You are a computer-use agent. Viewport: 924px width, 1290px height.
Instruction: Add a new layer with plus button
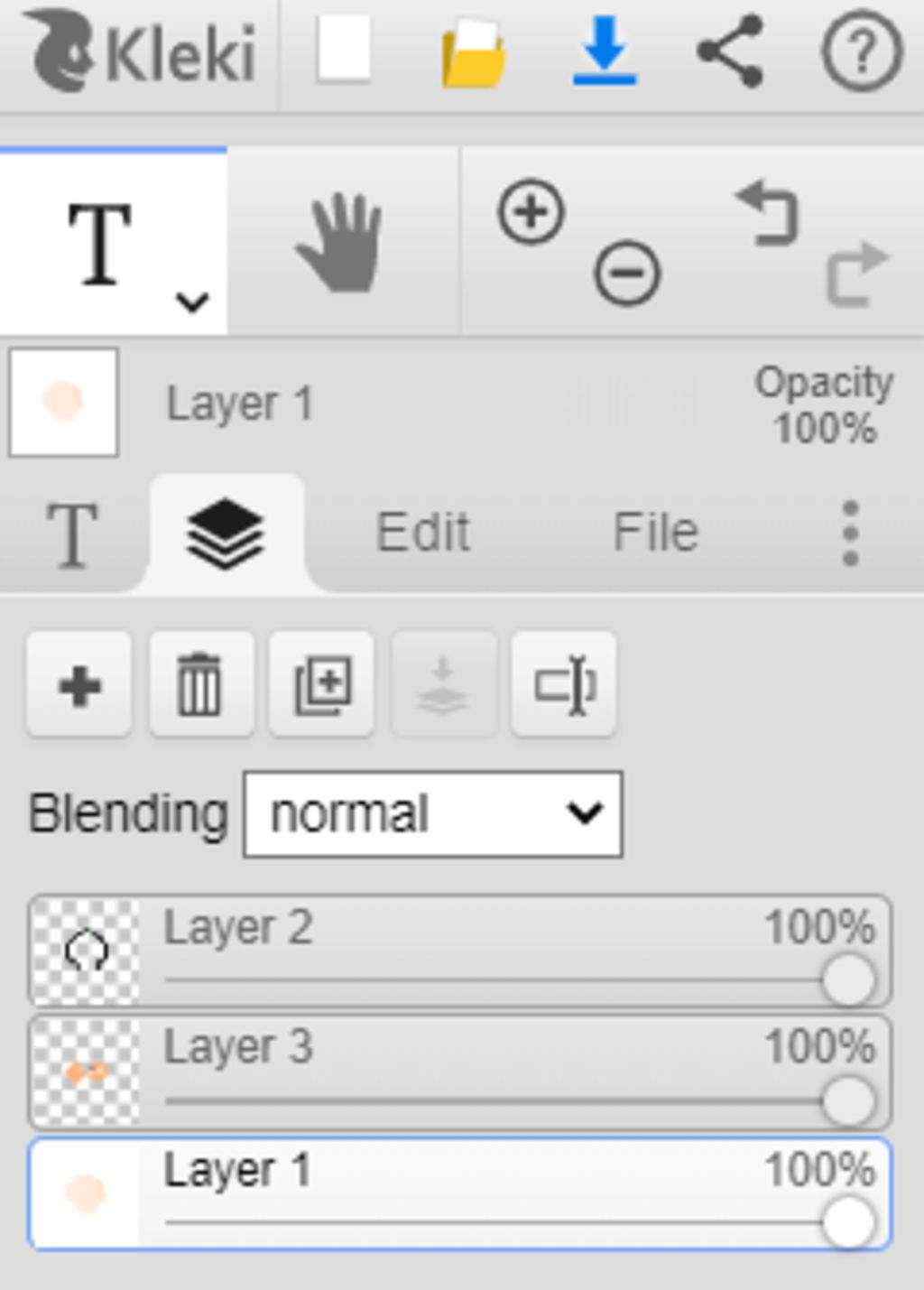(79, 685)
